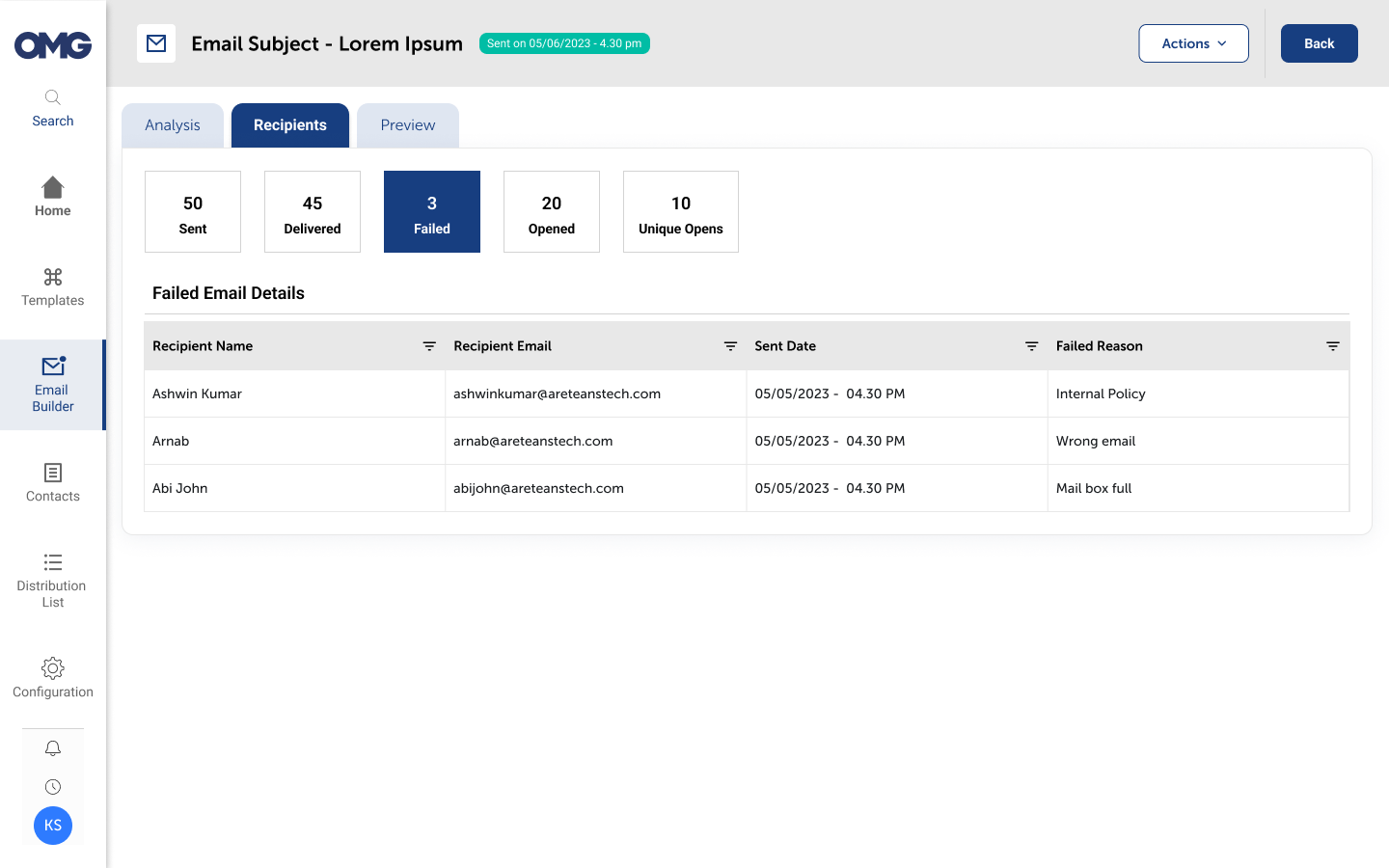This screenshot has width=1389, height=868.
Task: Click the notifications bell icon
Action: click(53, 748)
